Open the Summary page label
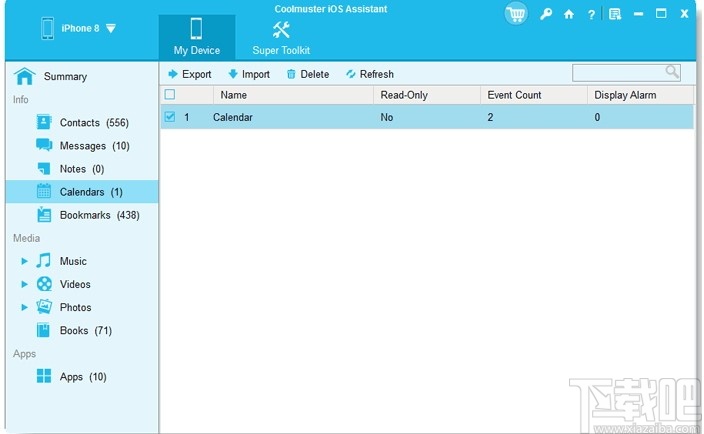 tap(65, 76)
